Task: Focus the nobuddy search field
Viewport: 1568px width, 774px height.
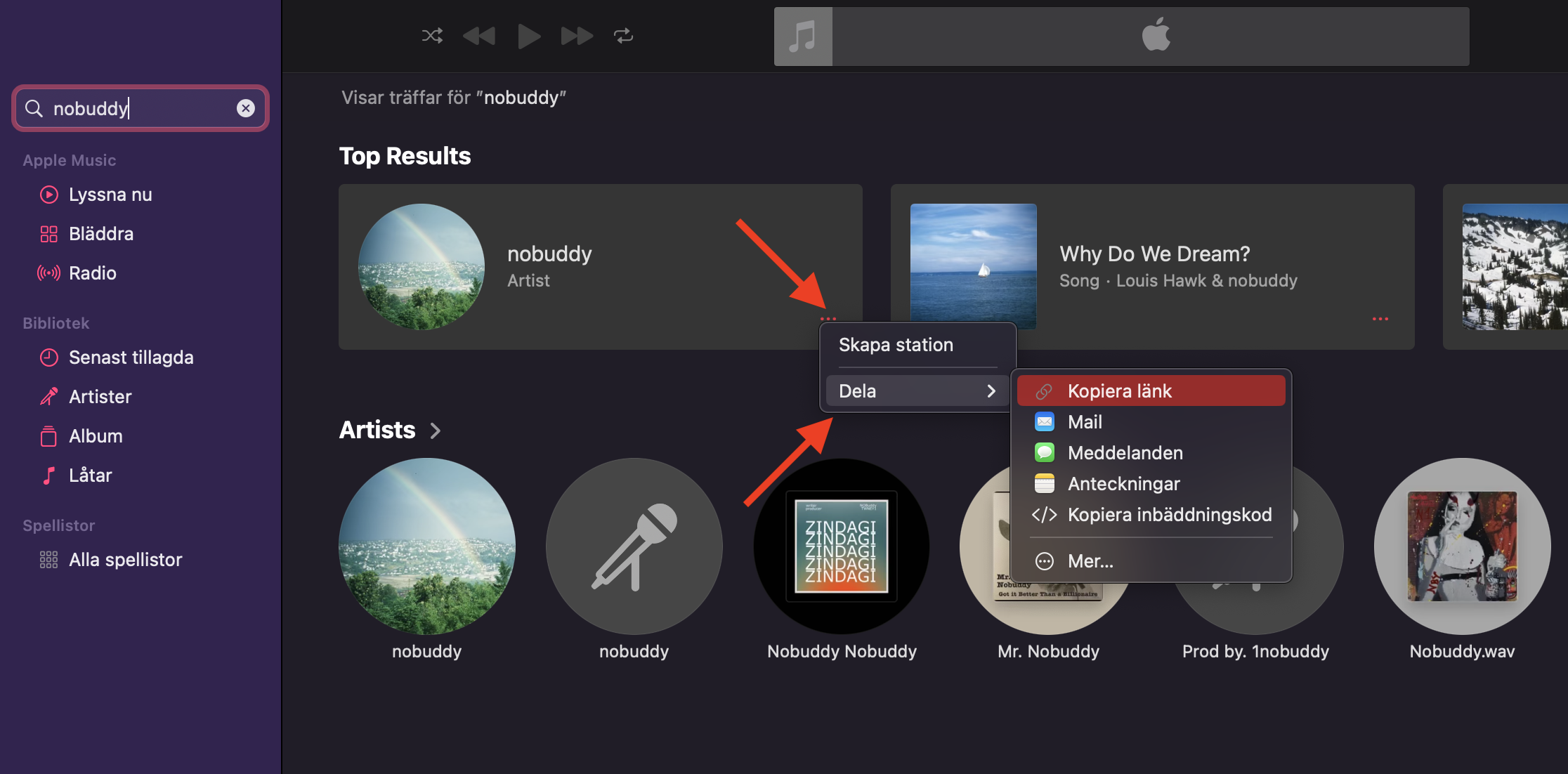Action: pos(141,108)
